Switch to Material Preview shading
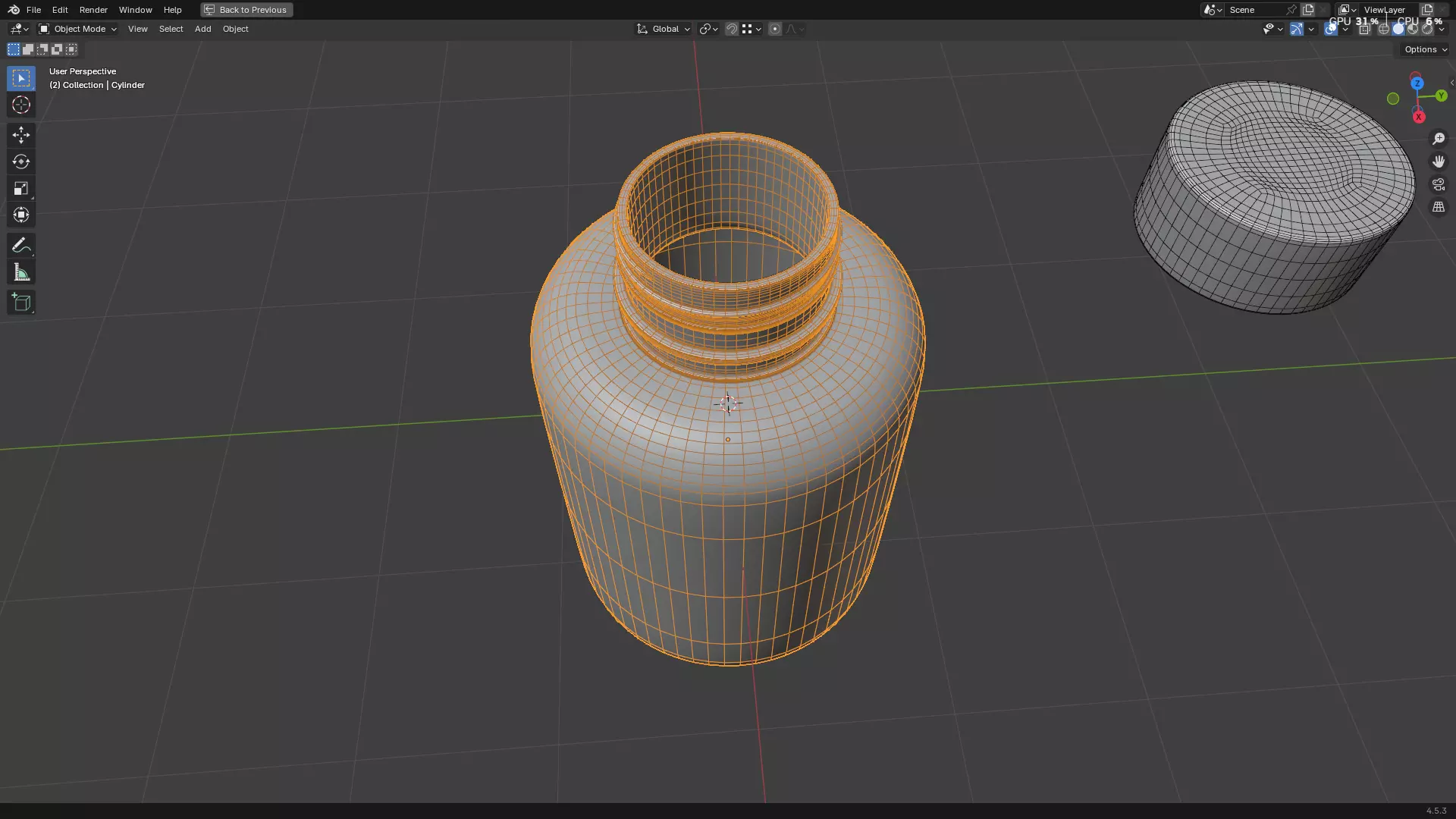The height and width of the screenshot is (819, 1456). [1413, 29]
